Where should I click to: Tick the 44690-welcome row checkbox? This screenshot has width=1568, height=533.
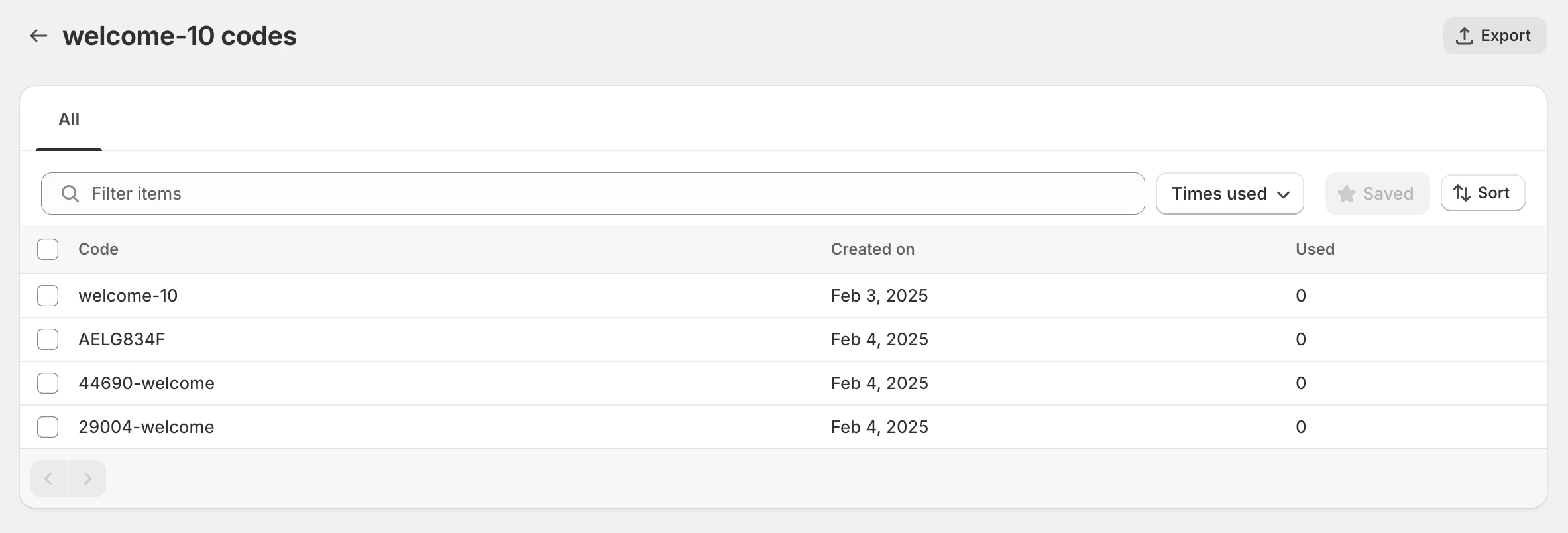point(48,383)
